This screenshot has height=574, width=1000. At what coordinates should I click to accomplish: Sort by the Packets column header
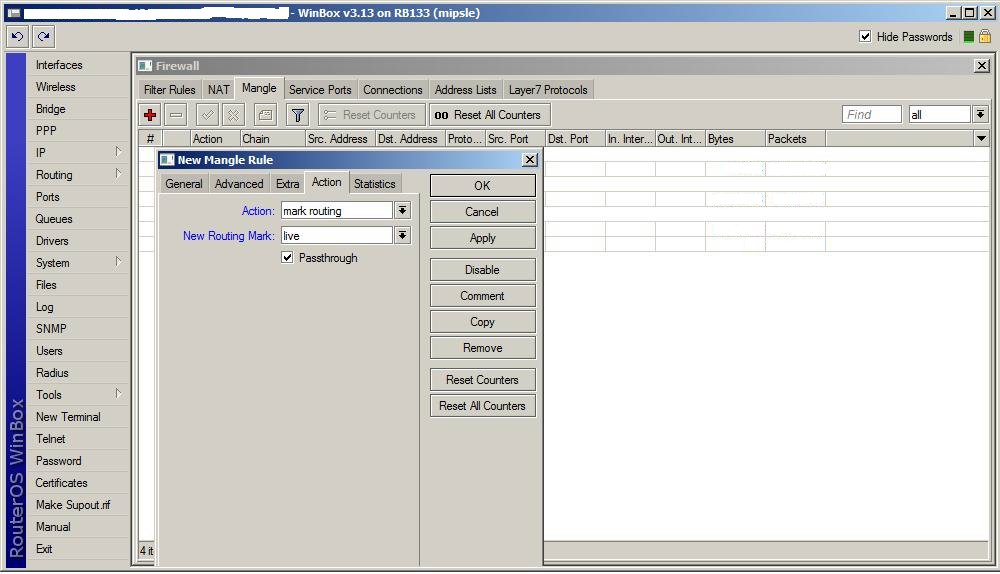point(795,138)
